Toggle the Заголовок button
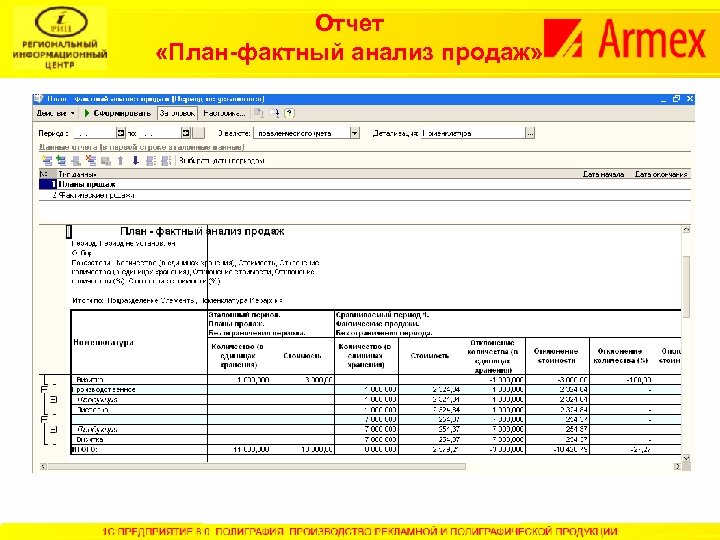The width and height of the screenshot is (720, 540). click(x=177, y=113)
